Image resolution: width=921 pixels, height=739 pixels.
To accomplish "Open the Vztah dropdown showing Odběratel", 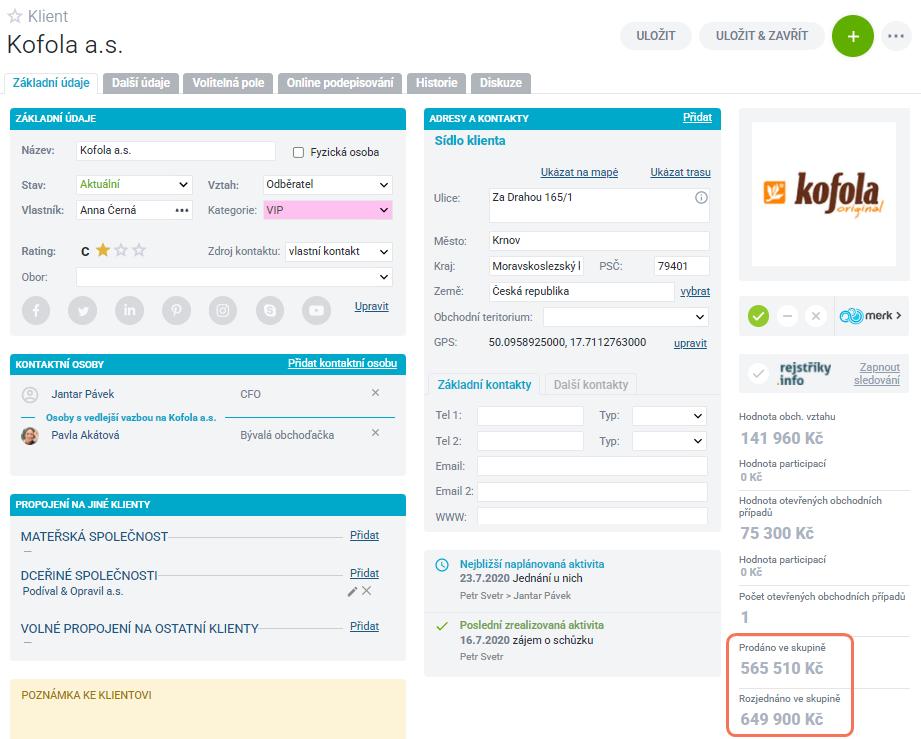I will pos(327,184).
